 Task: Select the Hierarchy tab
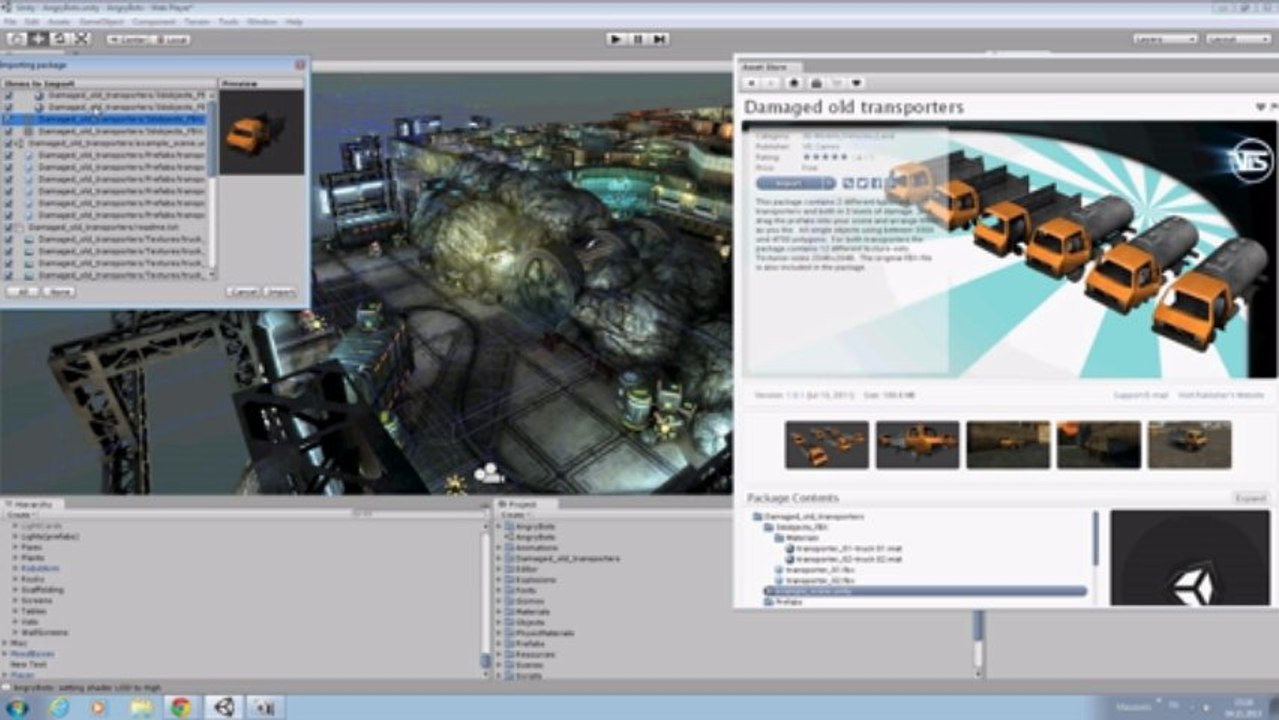tap(33, 505)
